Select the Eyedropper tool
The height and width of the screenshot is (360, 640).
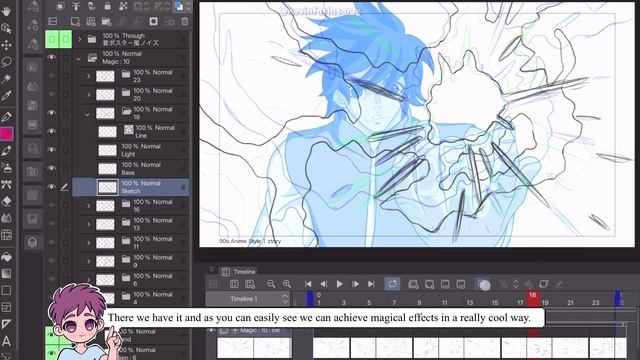pyautogui.click(x=6, y=96)
